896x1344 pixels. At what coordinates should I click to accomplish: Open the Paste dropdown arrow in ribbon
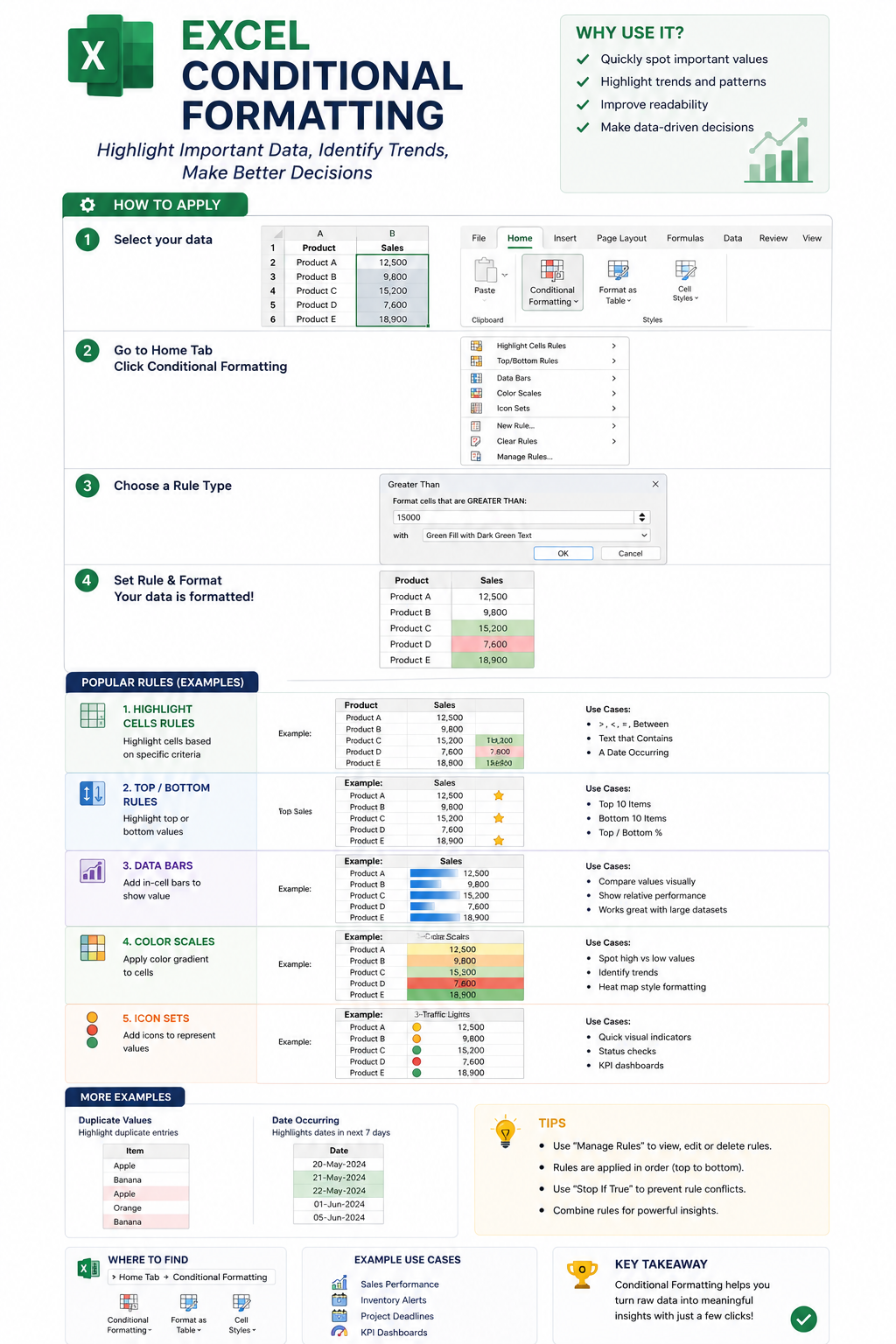point(505,275)
